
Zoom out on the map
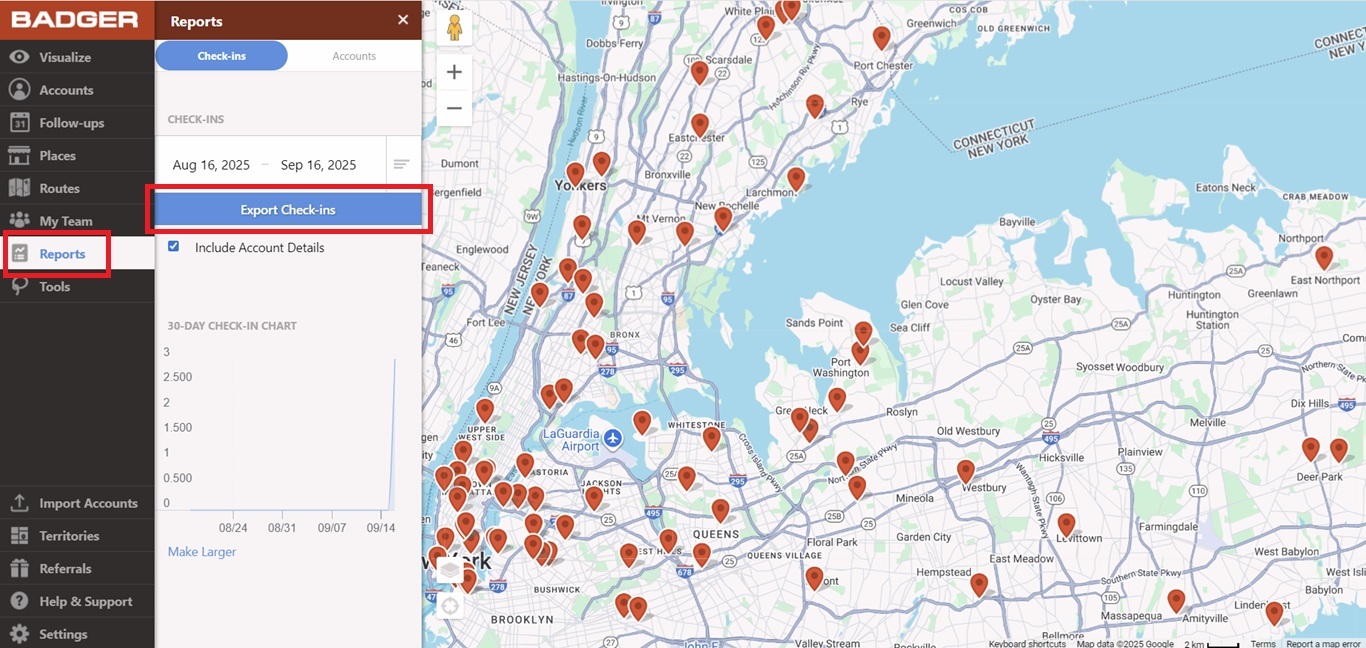(454, 108)
